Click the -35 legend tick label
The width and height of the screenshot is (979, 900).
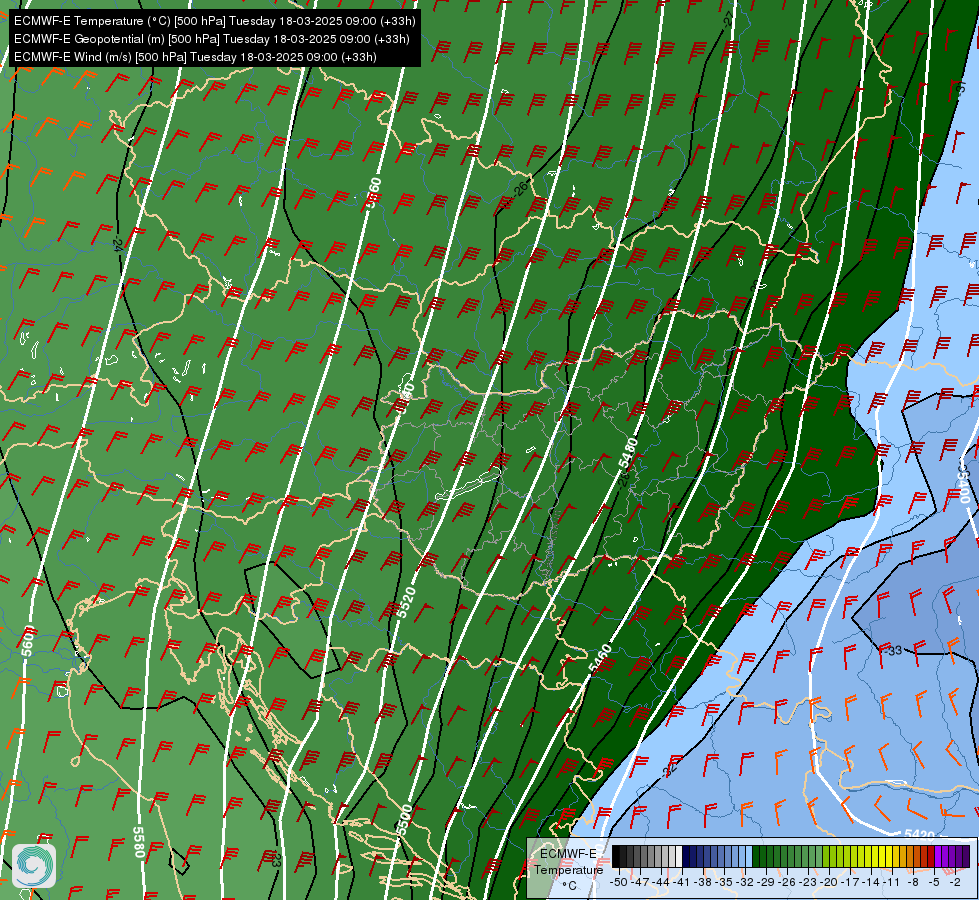pyautogui.click(x=724, y=882)
